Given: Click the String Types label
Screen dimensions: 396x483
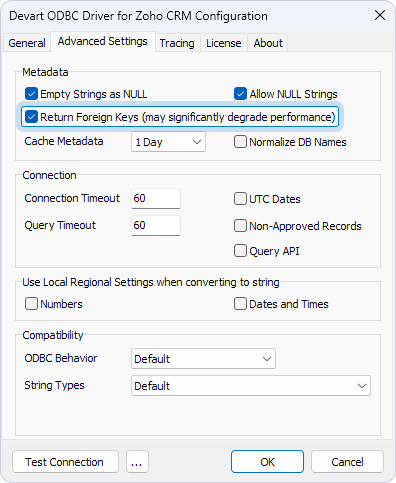Looking at the screenshot, I should (x=54, y=385).
